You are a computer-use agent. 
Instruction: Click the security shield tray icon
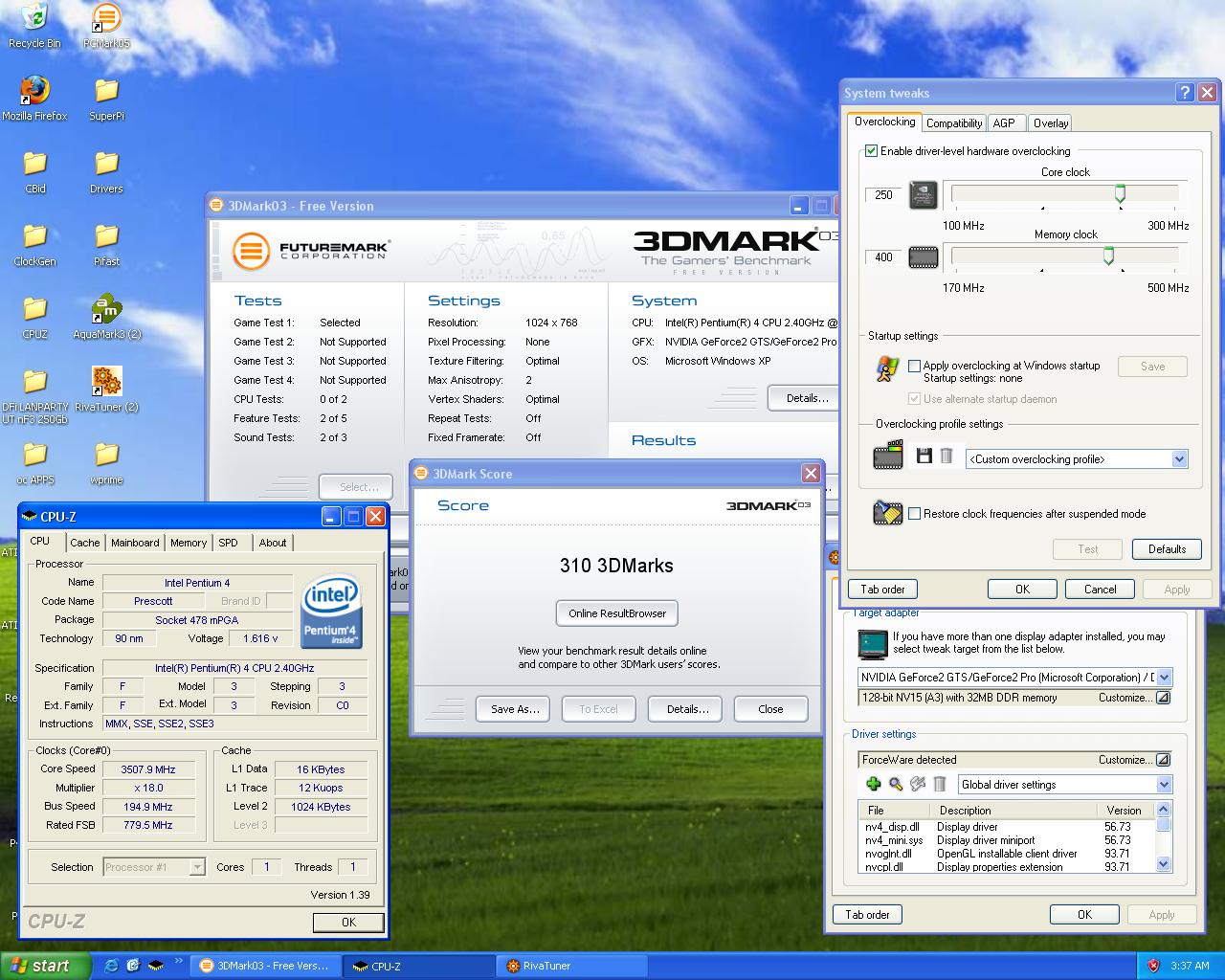click(1153, 966)
